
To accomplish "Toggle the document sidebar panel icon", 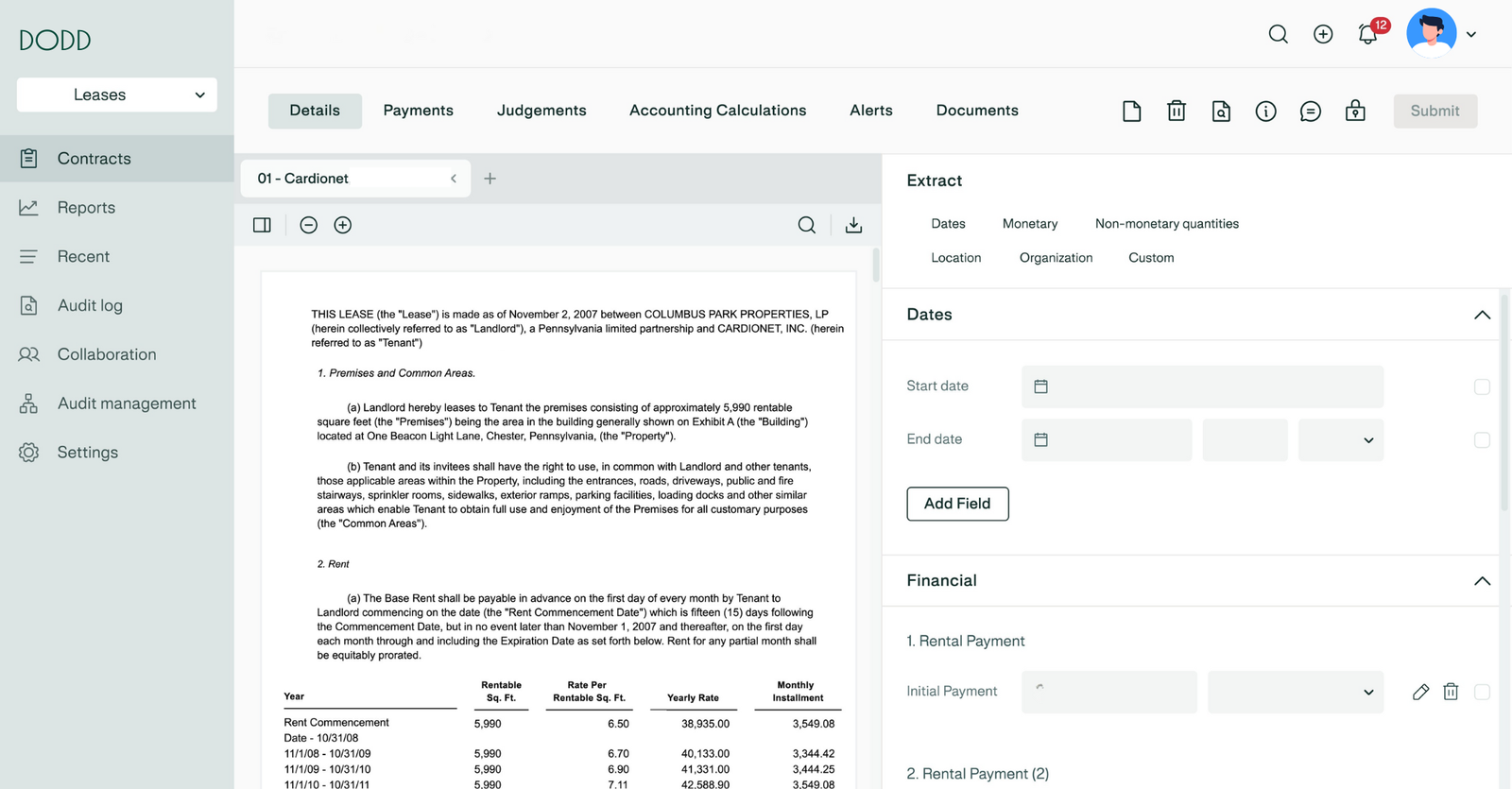I will 262,225.
